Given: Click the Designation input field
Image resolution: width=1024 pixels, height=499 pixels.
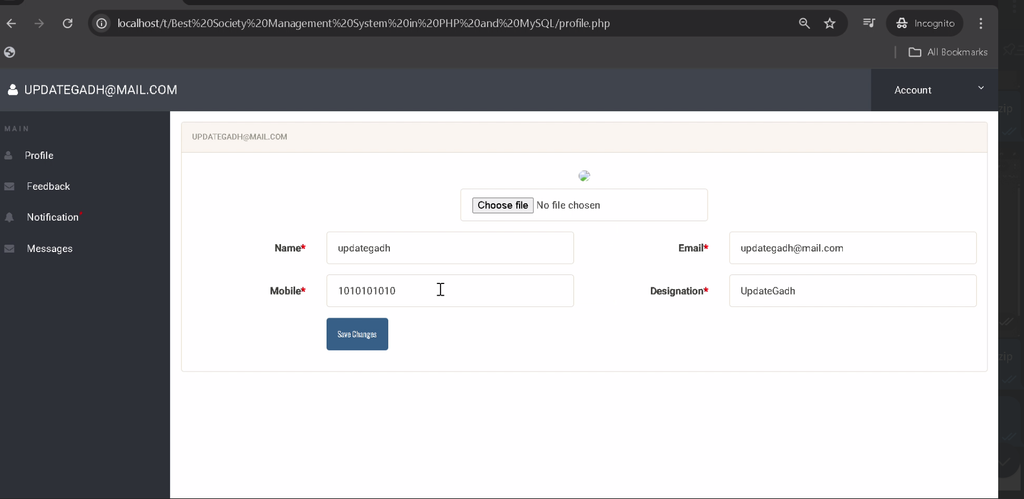Looking at the screenshot, I should (852, 291).
